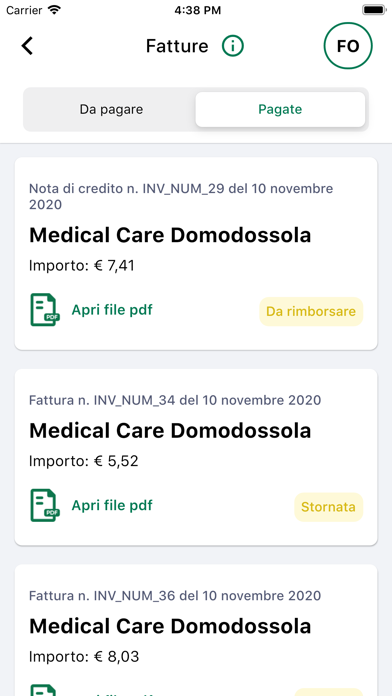
Task: Switch to the Da pagare tab
Action: tap(111, 109)
